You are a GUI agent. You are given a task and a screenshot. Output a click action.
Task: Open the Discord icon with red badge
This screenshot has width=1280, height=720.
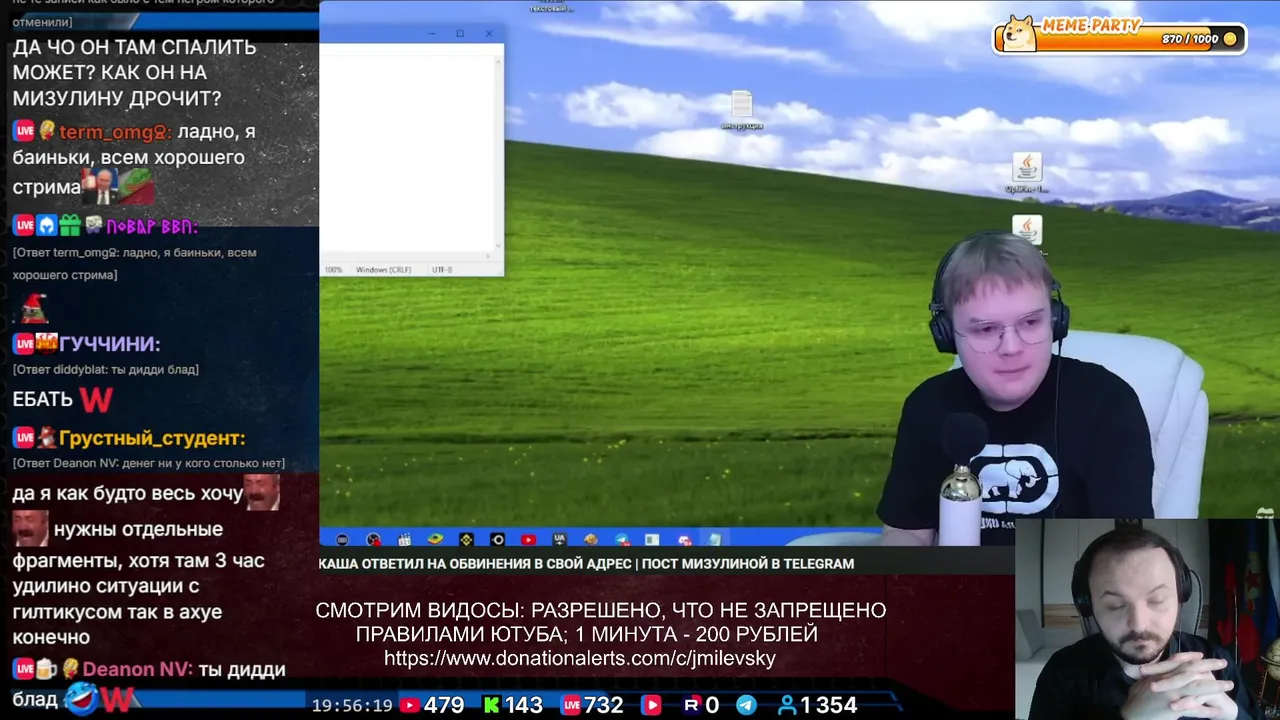(x=684, y=540)
